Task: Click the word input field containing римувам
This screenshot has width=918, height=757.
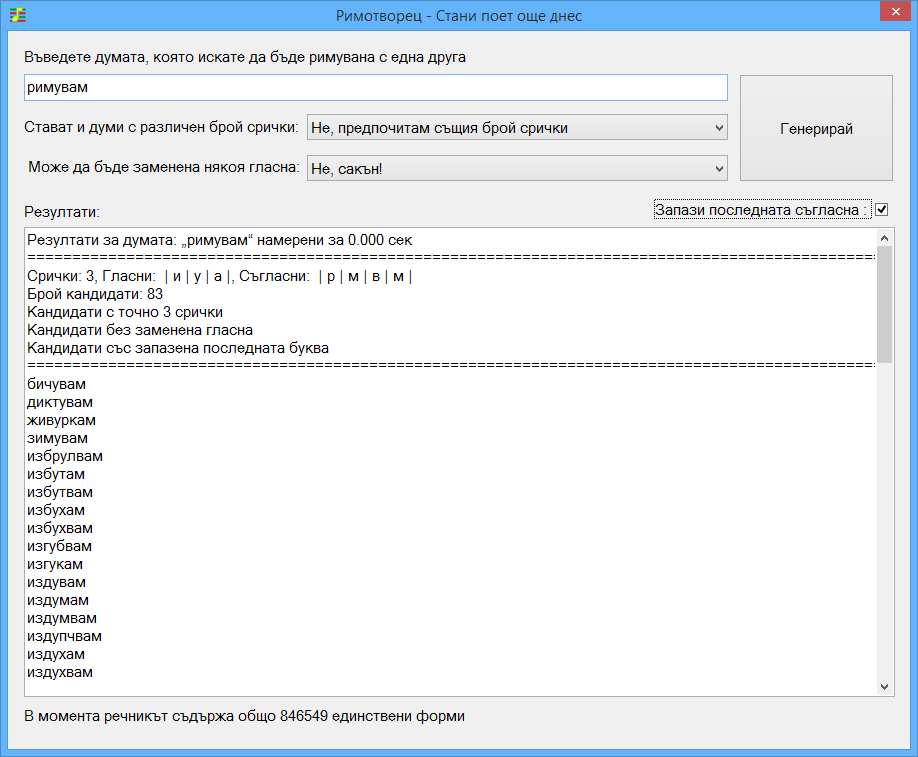Action: coord(376,88)
